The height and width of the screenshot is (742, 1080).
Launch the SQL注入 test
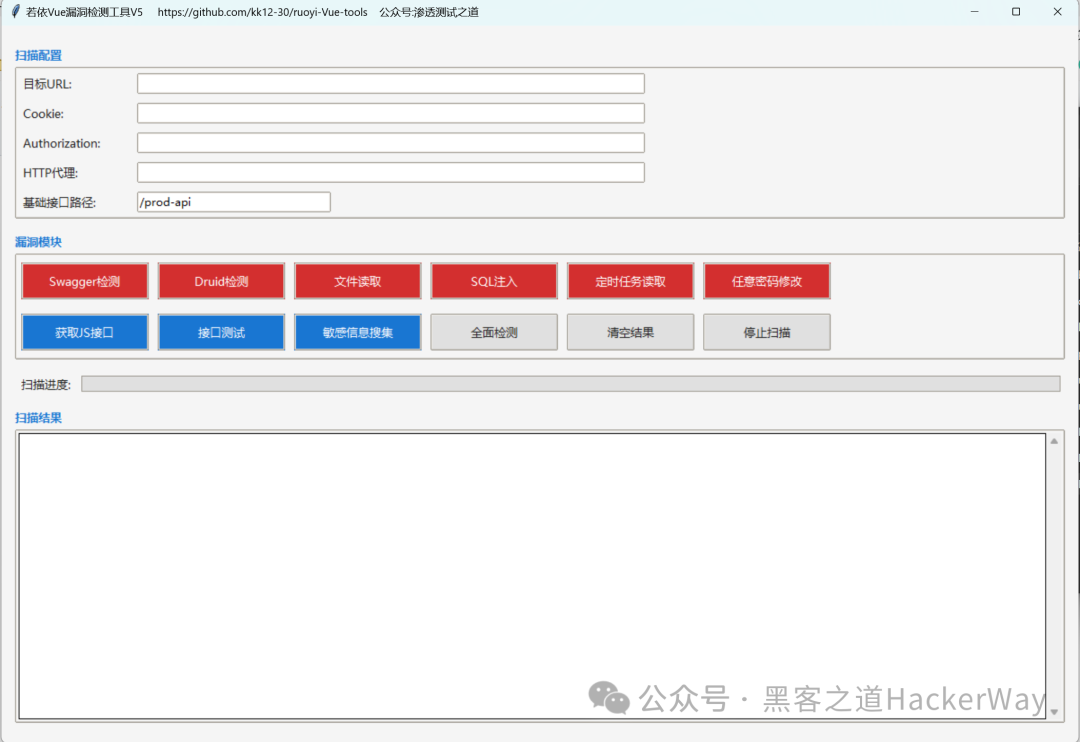[x=494, y=281]
